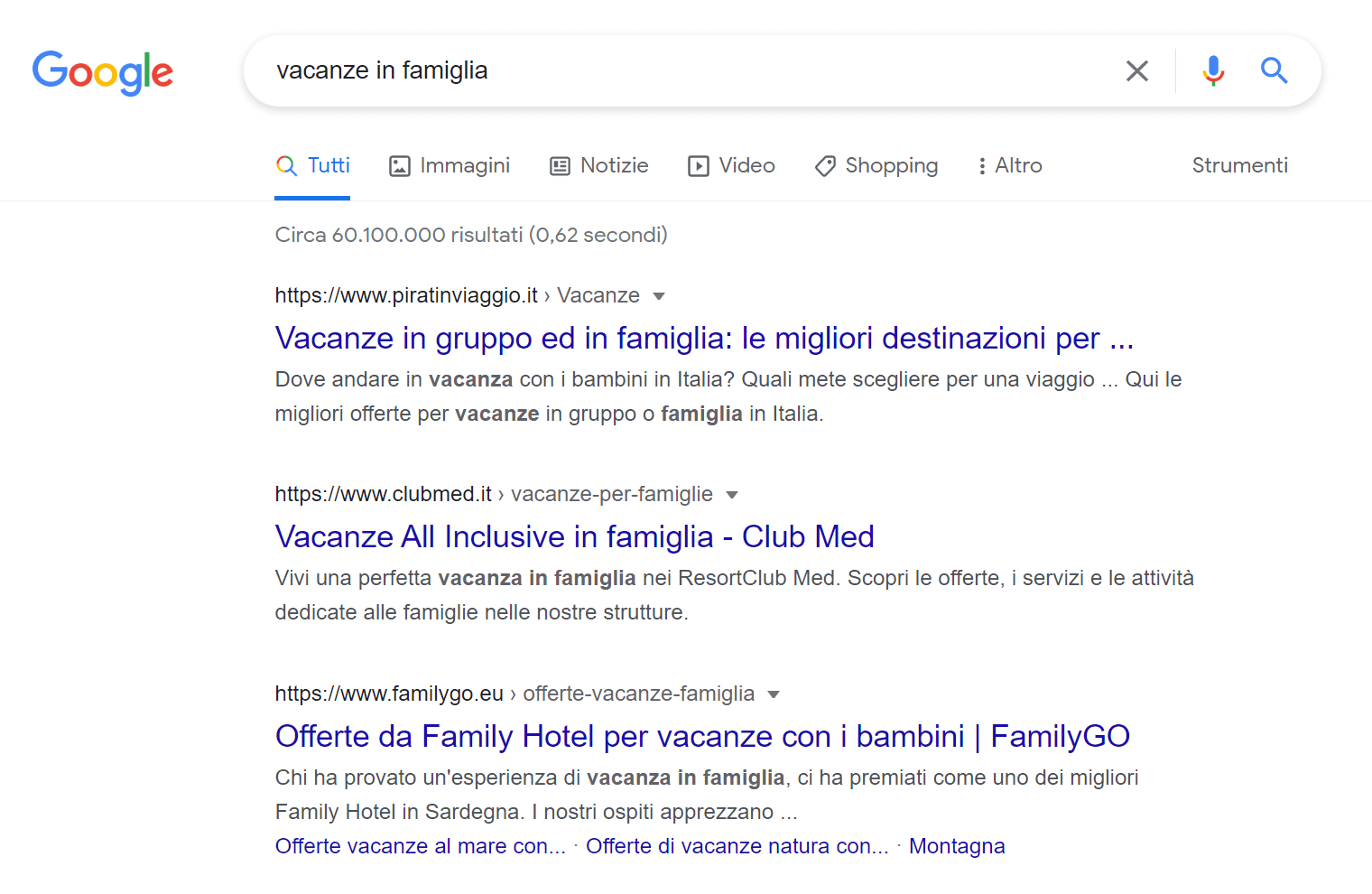Expand the Altro more-options menu
The height and width of the screenshot is (894, 1372).
pyautogui.click(x=1010, y=166)
